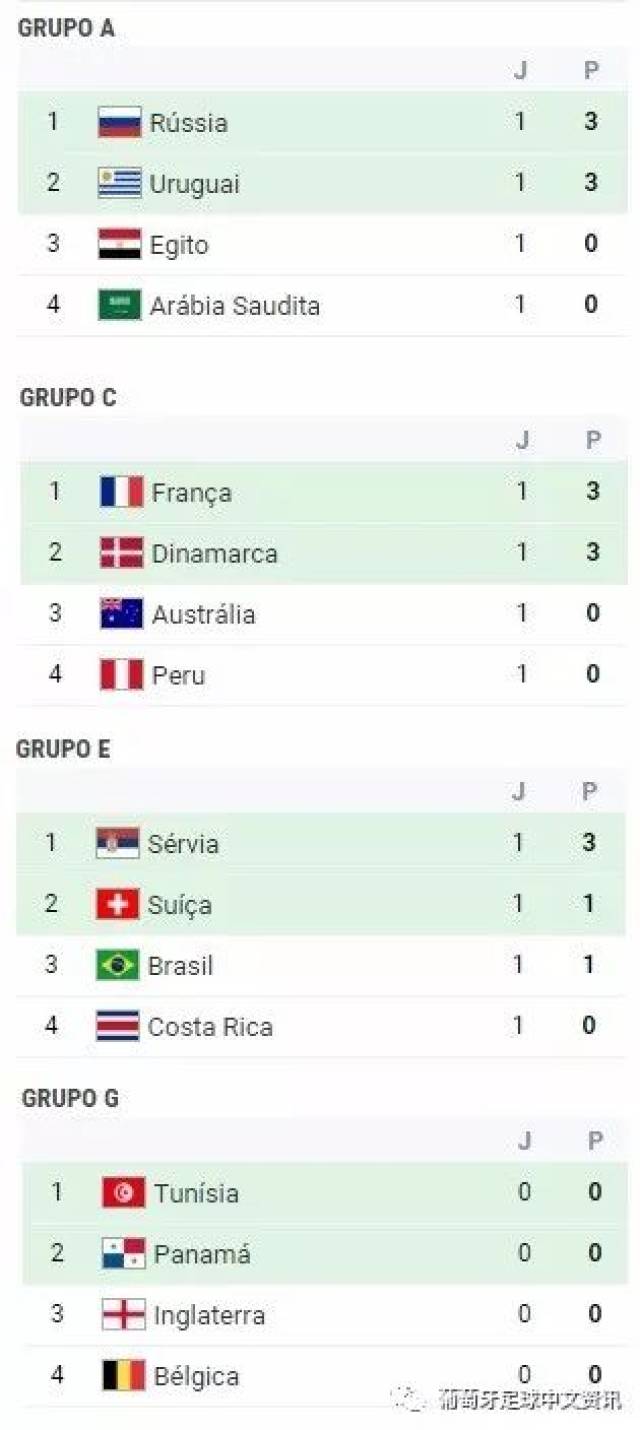Click the GRUPO A heading
The height and width of the screenshot is (1430, 640).
(66, 28)
